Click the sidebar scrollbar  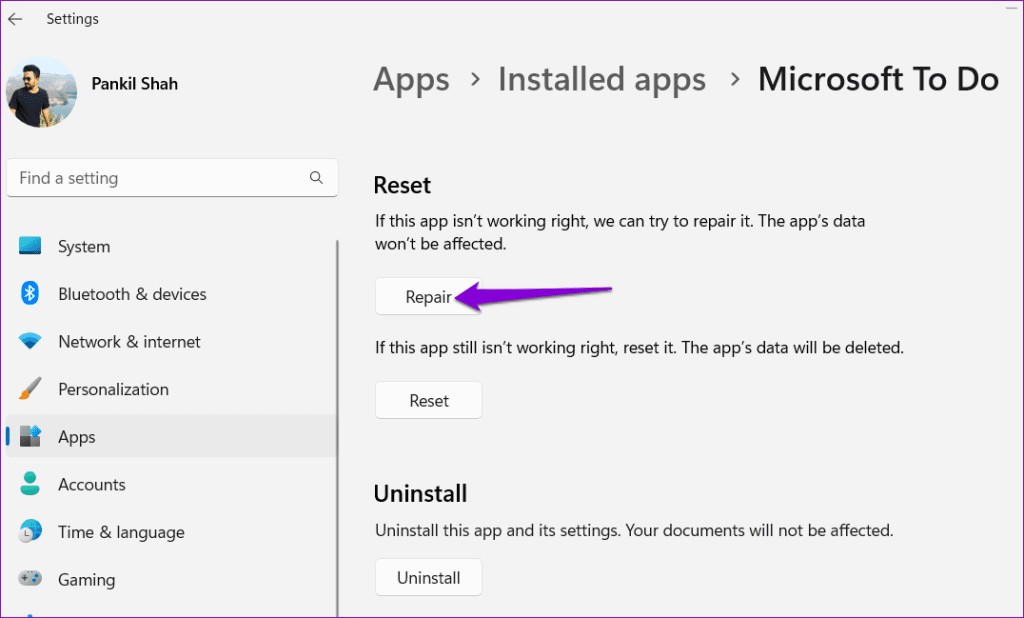pyautogui.click(x=338, y=428)
